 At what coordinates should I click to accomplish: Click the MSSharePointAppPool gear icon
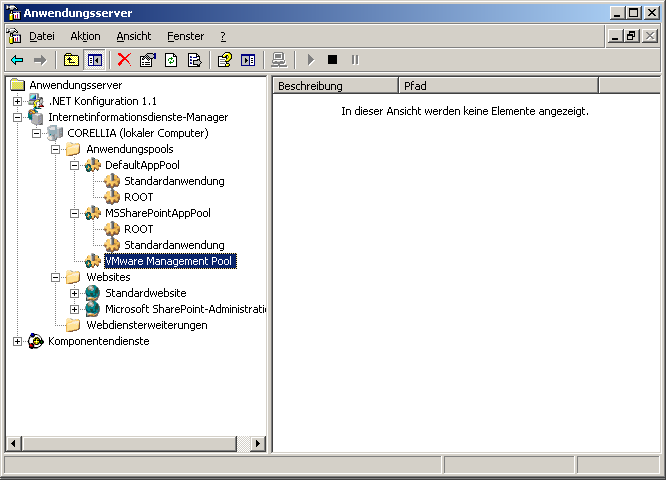[93, 213]
